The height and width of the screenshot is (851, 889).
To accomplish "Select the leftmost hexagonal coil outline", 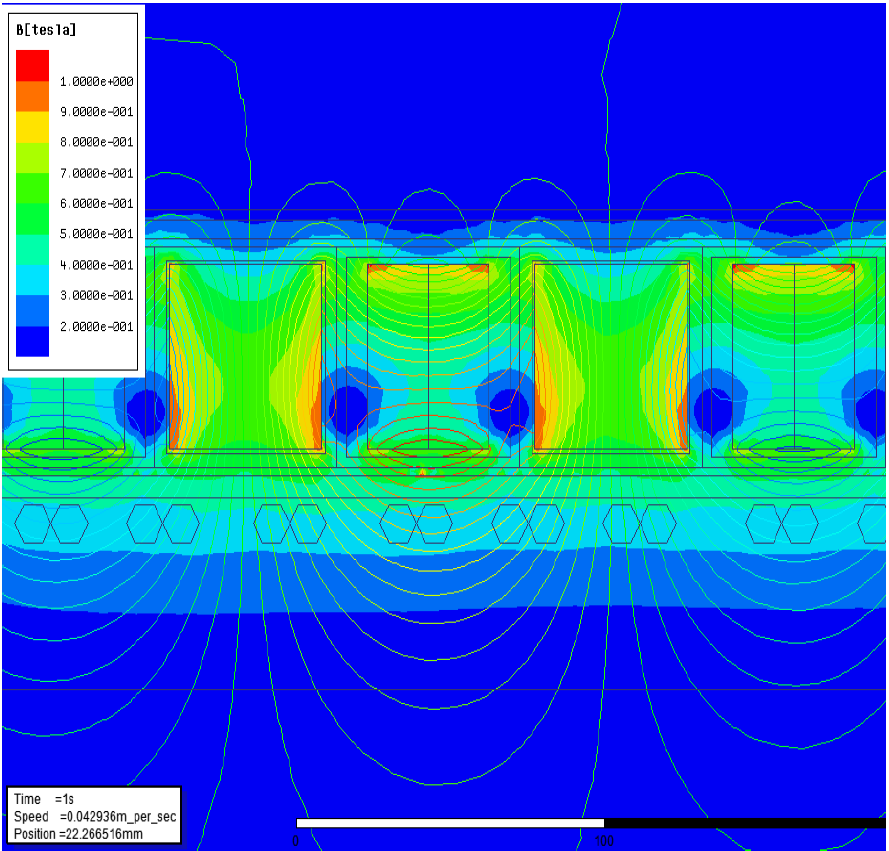I will pos(34,523).
